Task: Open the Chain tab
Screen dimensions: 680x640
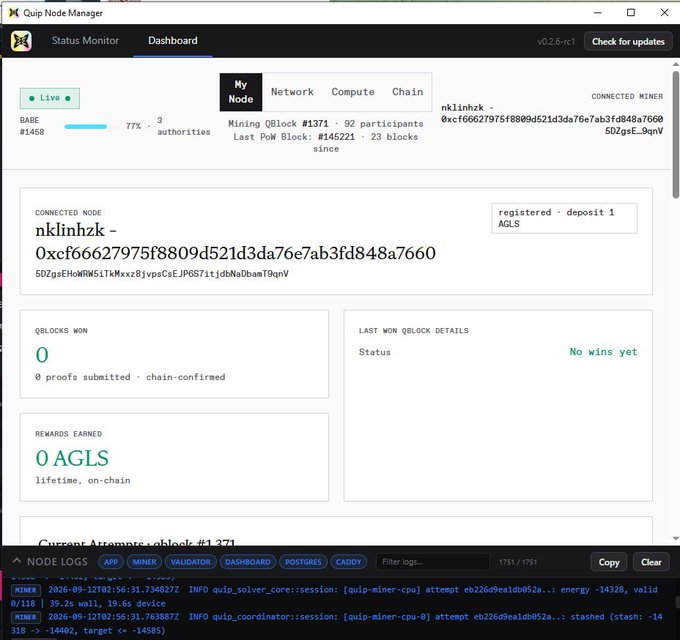Action: (408, 92)
